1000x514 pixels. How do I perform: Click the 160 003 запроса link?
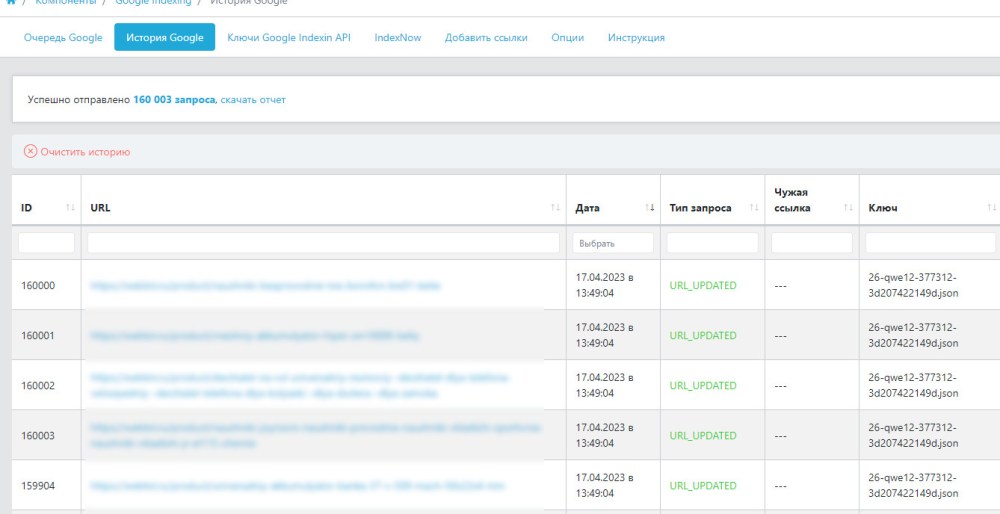pos(174,100)
